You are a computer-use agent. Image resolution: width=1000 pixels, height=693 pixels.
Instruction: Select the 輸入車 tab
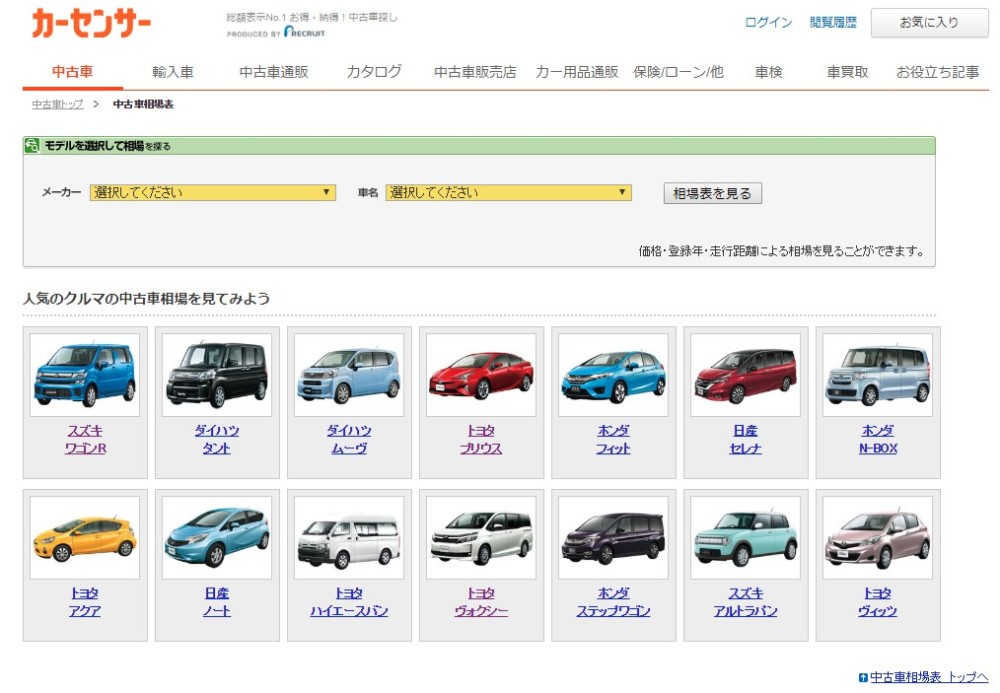point(173,72)
